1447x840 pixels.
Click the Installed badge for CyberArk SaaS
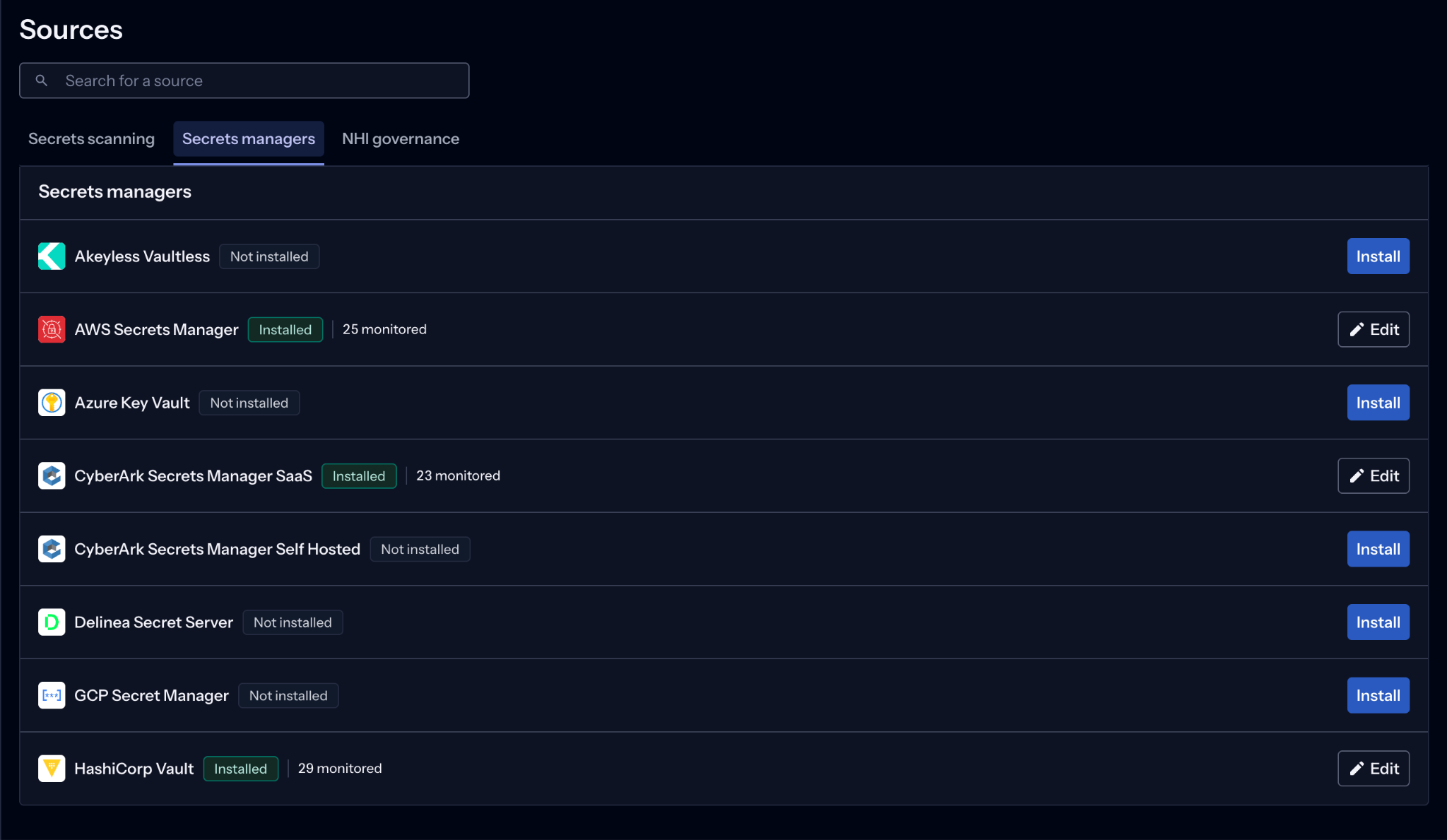[359, 476]
